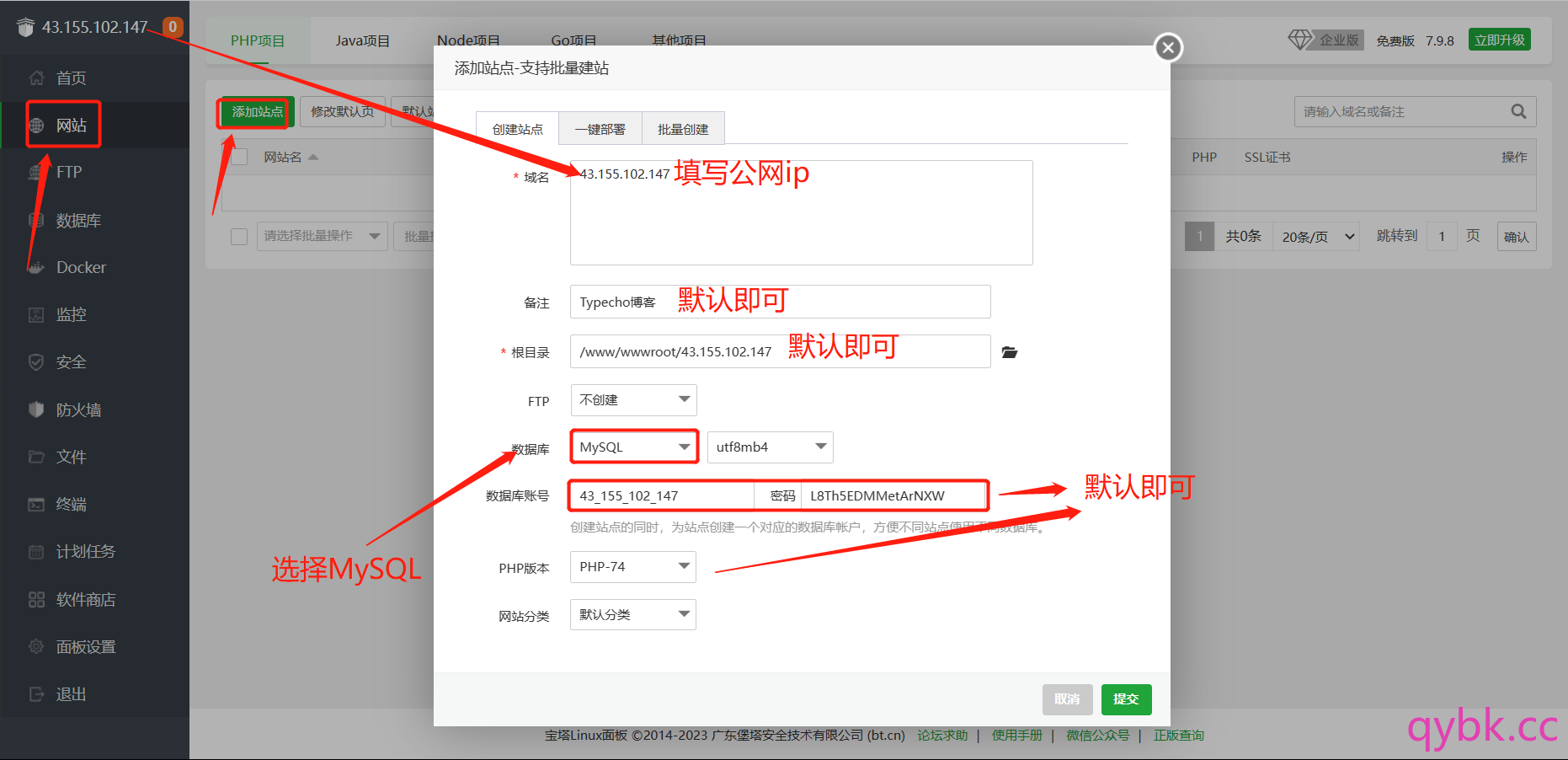Click the 修改默认页 button
1568x760 pixels.
pyautogui.click(x=342, y=112)
